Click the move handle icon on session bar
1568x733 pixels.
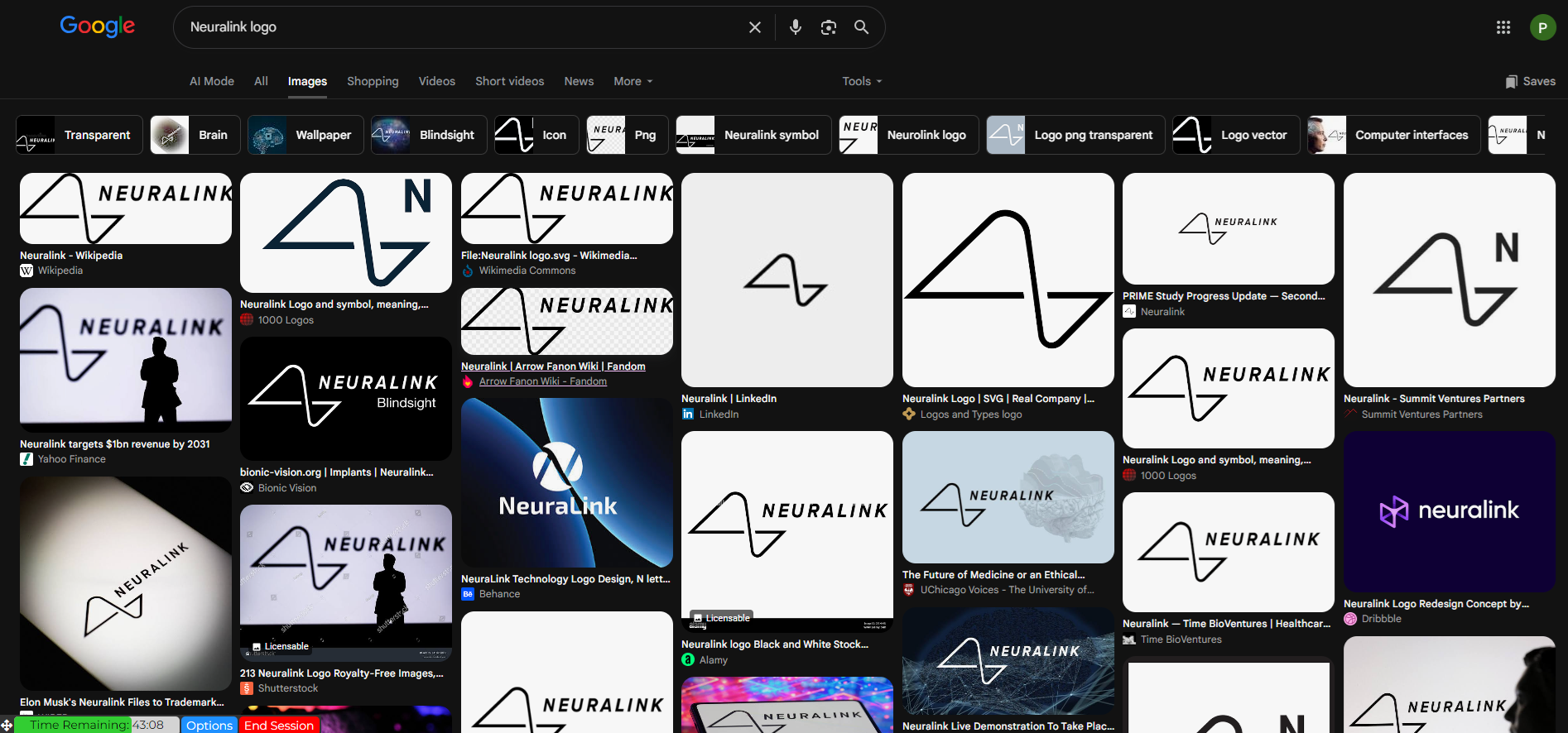pyautogui.click(x=7, y=726)
